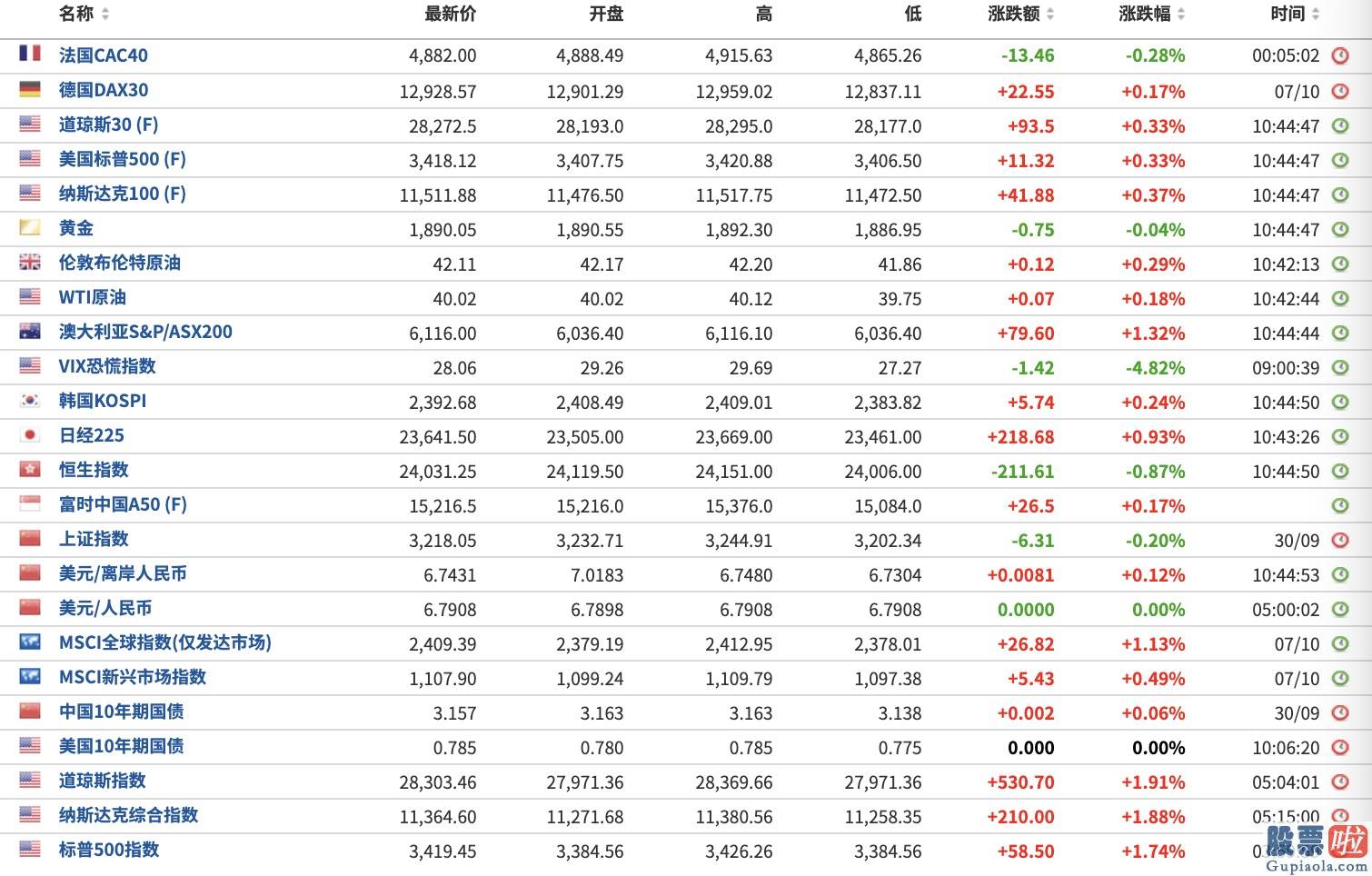Click red clock icon on 上证指数 row

point(1340,540)
